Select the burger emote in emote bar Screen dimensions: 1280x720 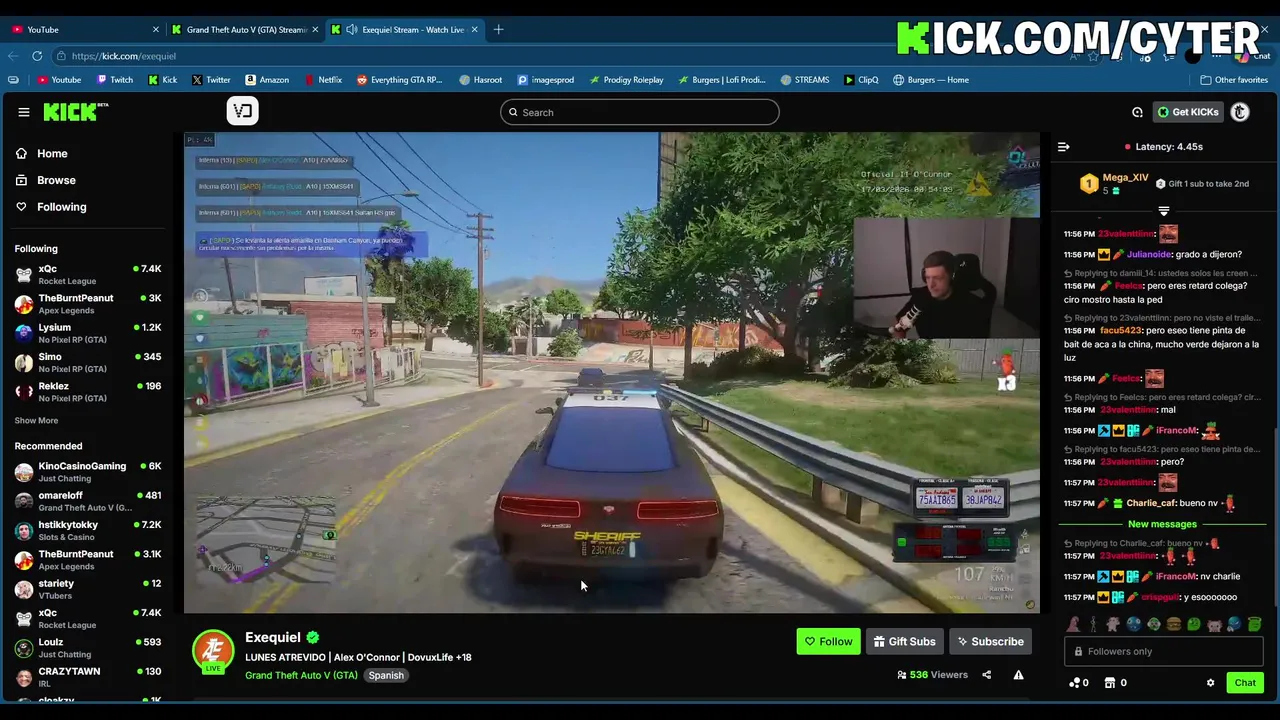(x=1174, y=625)
